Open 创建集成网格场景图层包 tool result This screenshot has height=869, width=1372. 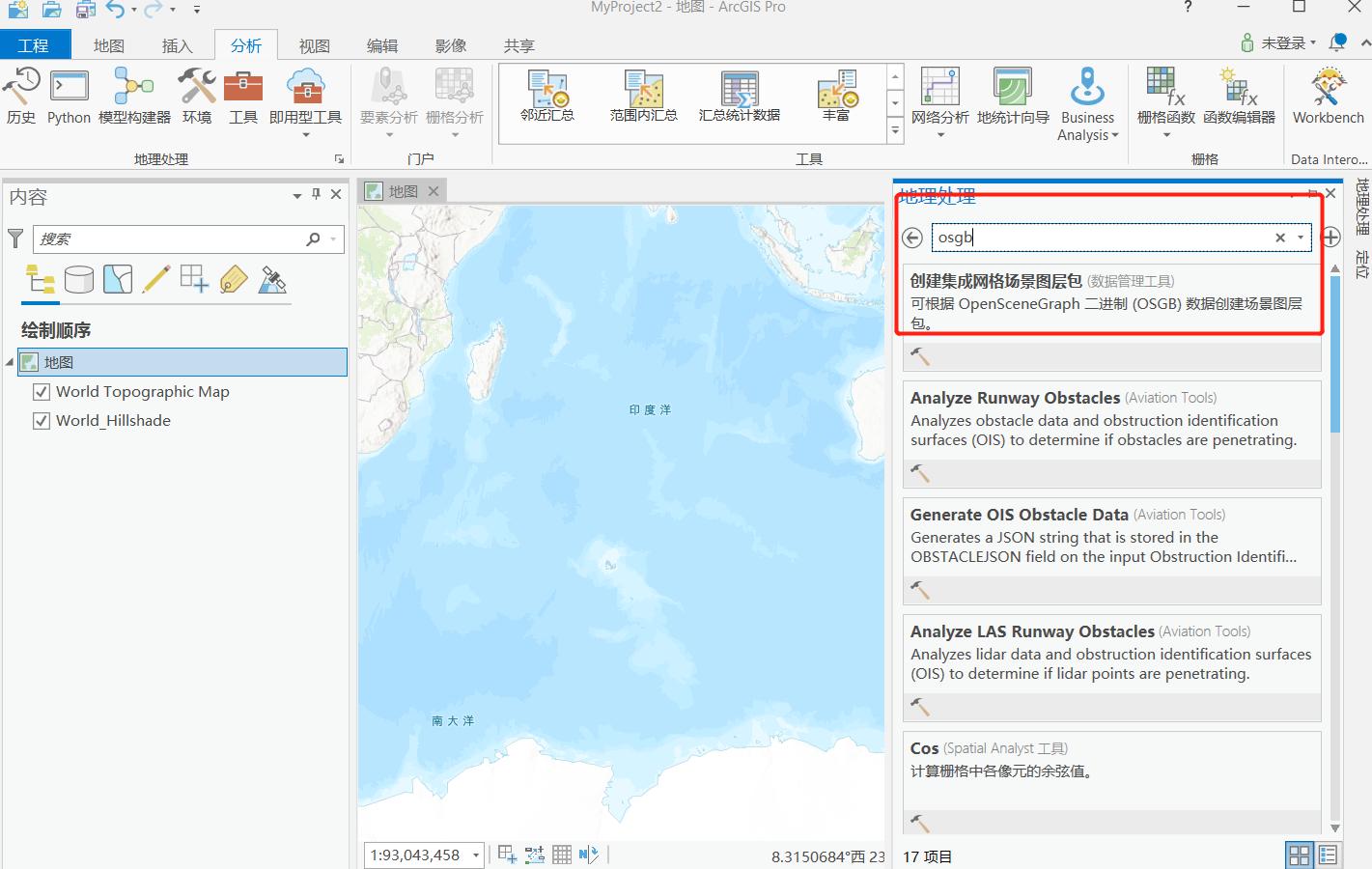tap(1112, 318)
